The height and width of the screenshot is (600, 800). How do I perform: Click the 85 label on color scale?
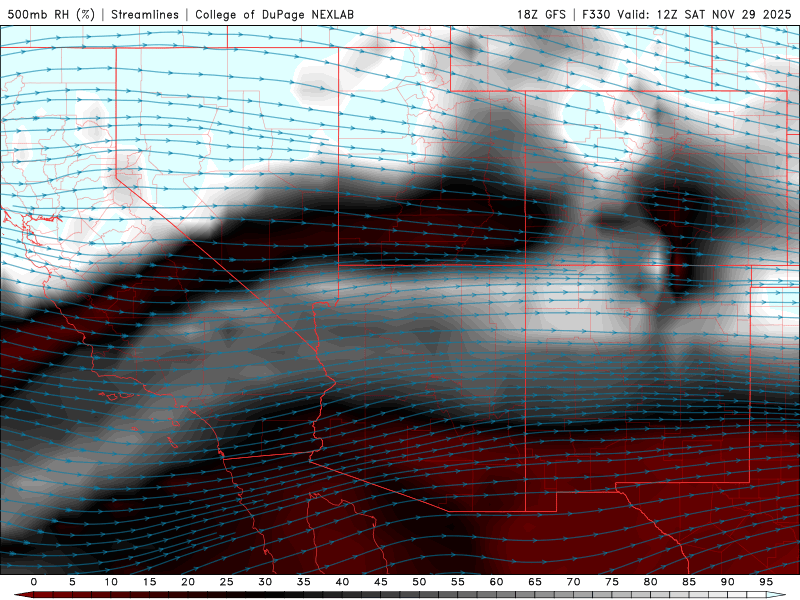pos(689,582)
